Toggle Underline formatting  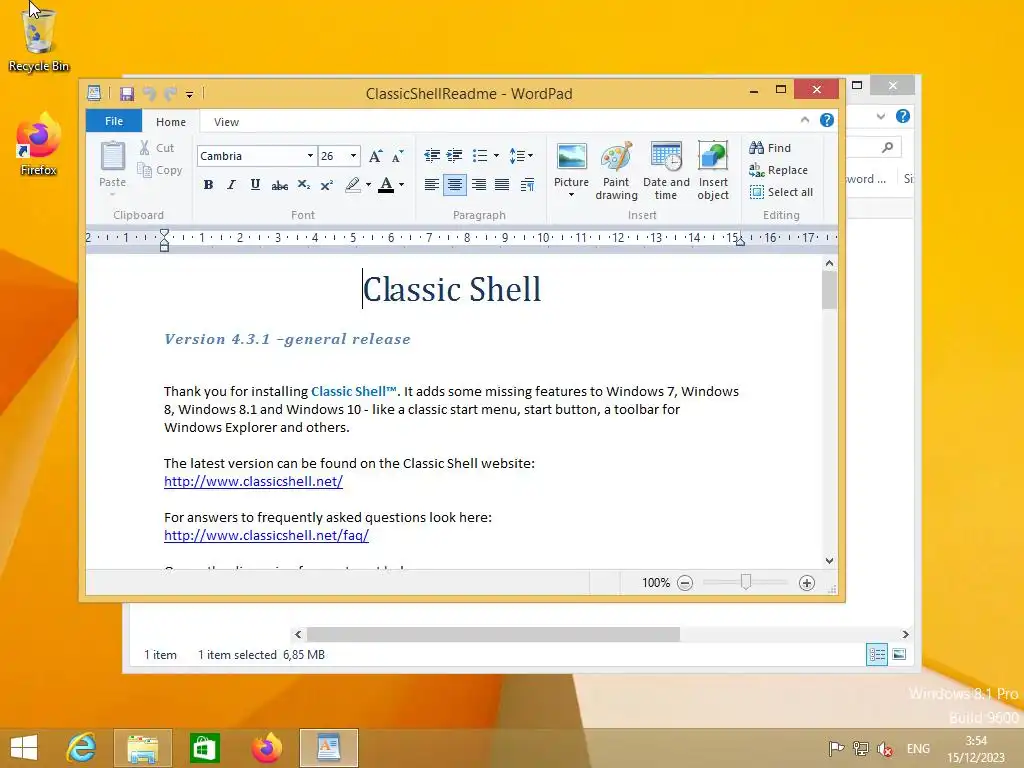pos(255,185)
